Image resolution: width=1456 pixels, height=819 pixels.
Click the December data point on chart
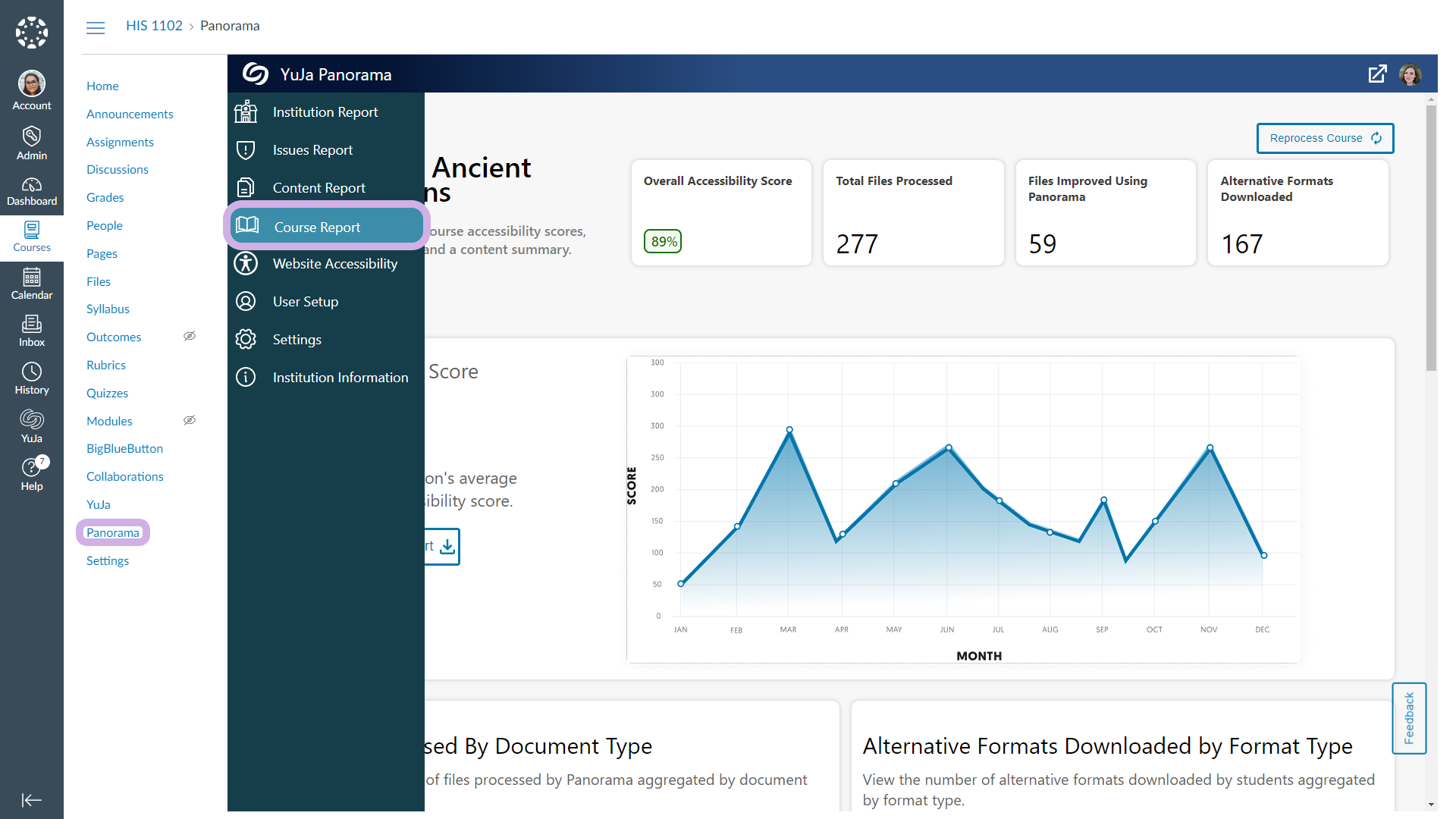click(1264, 556)
